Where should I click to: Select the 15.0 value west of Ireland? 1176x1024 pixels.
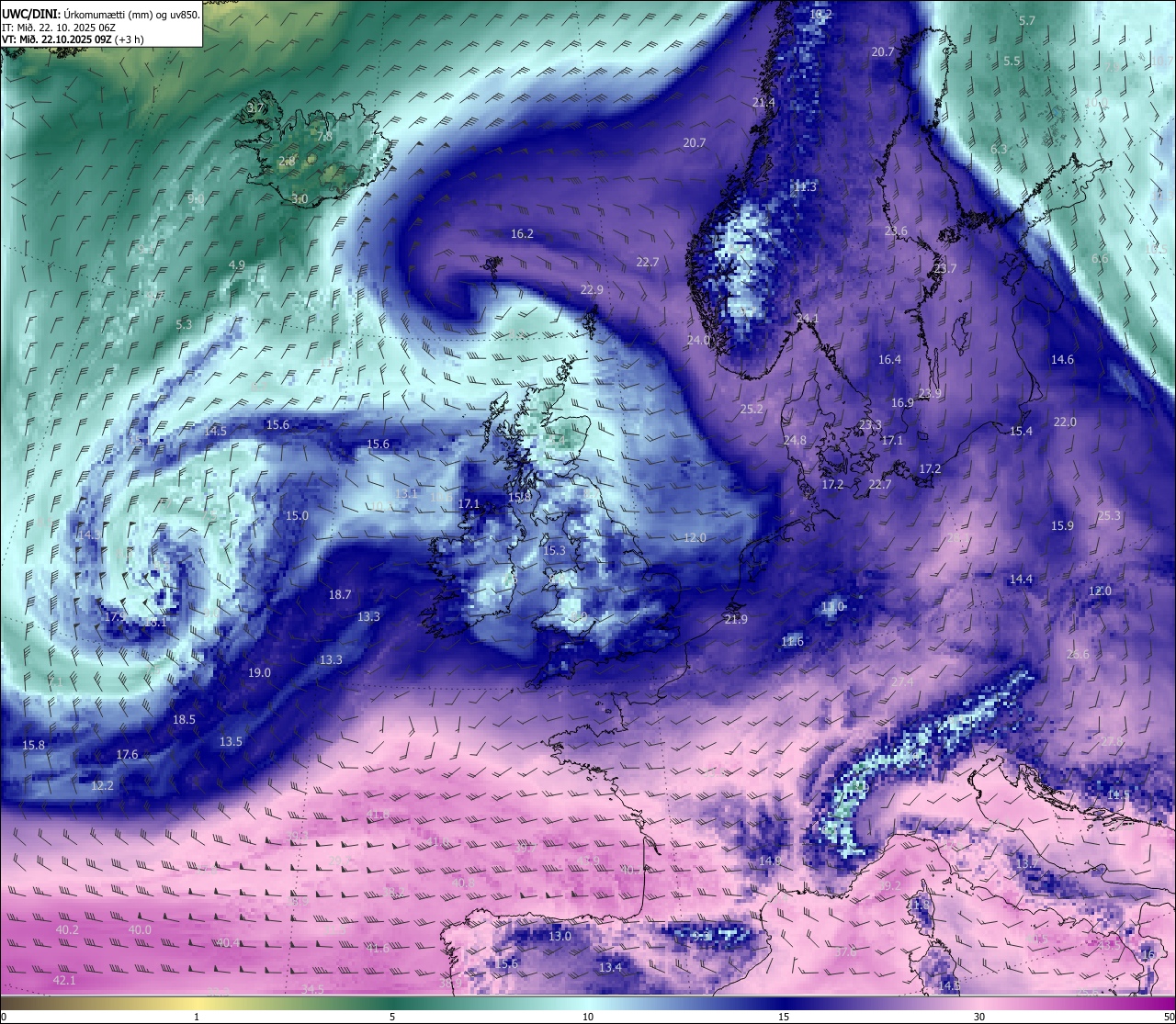(x=297, y=516)
